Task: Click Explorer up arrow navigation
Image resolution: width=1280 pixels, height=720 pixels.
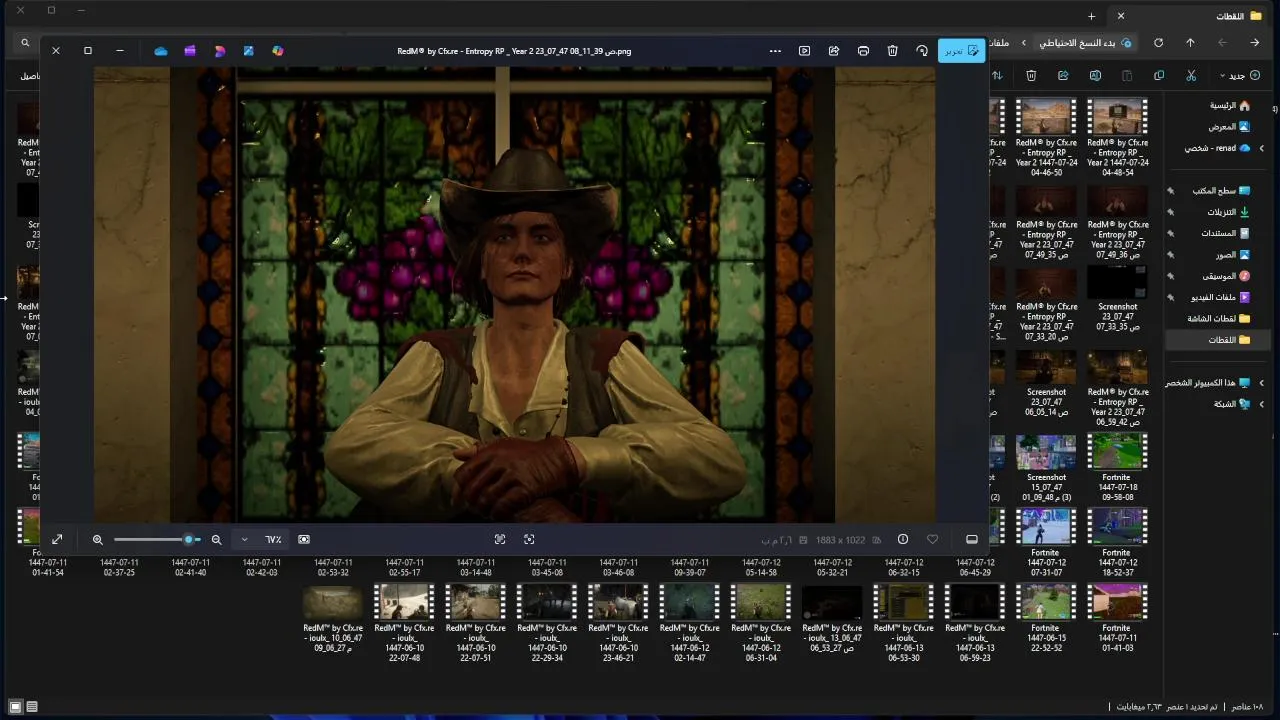Action: [1190, 43]
